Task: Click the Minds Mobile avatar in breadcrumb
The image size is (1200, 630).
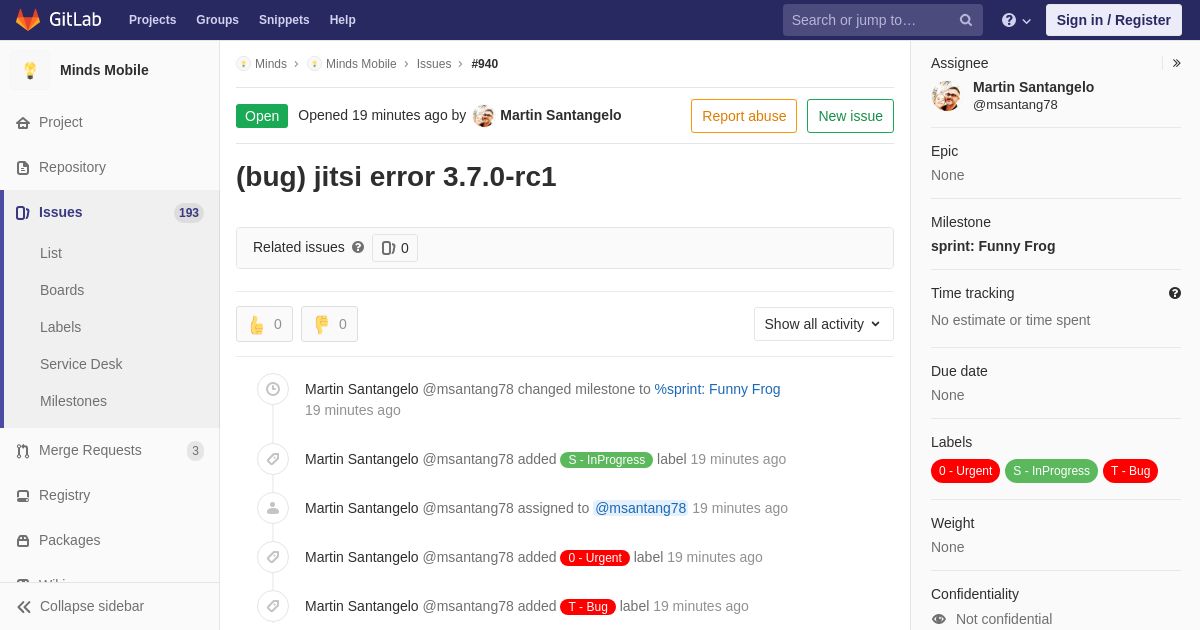Action: coord(314,64)
